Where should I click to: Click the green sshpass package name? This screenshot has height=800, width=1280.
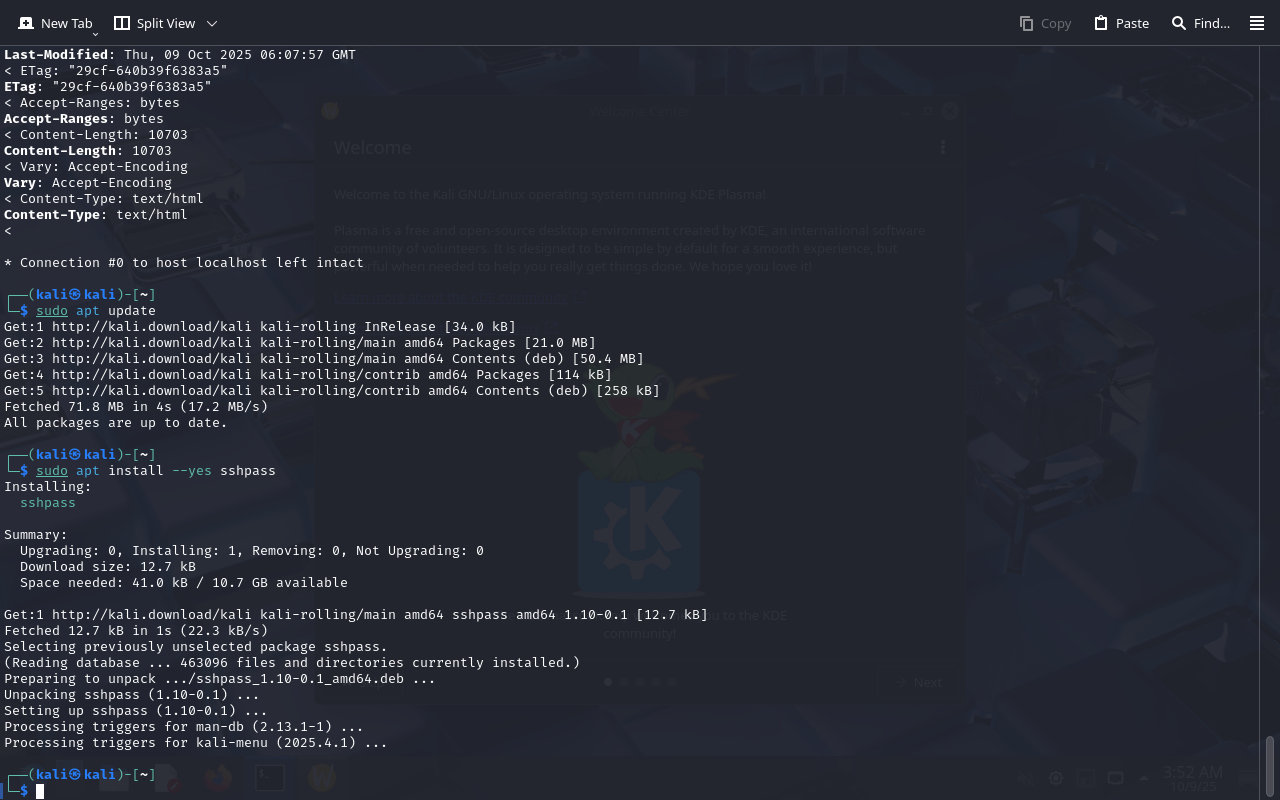[48, 503]
